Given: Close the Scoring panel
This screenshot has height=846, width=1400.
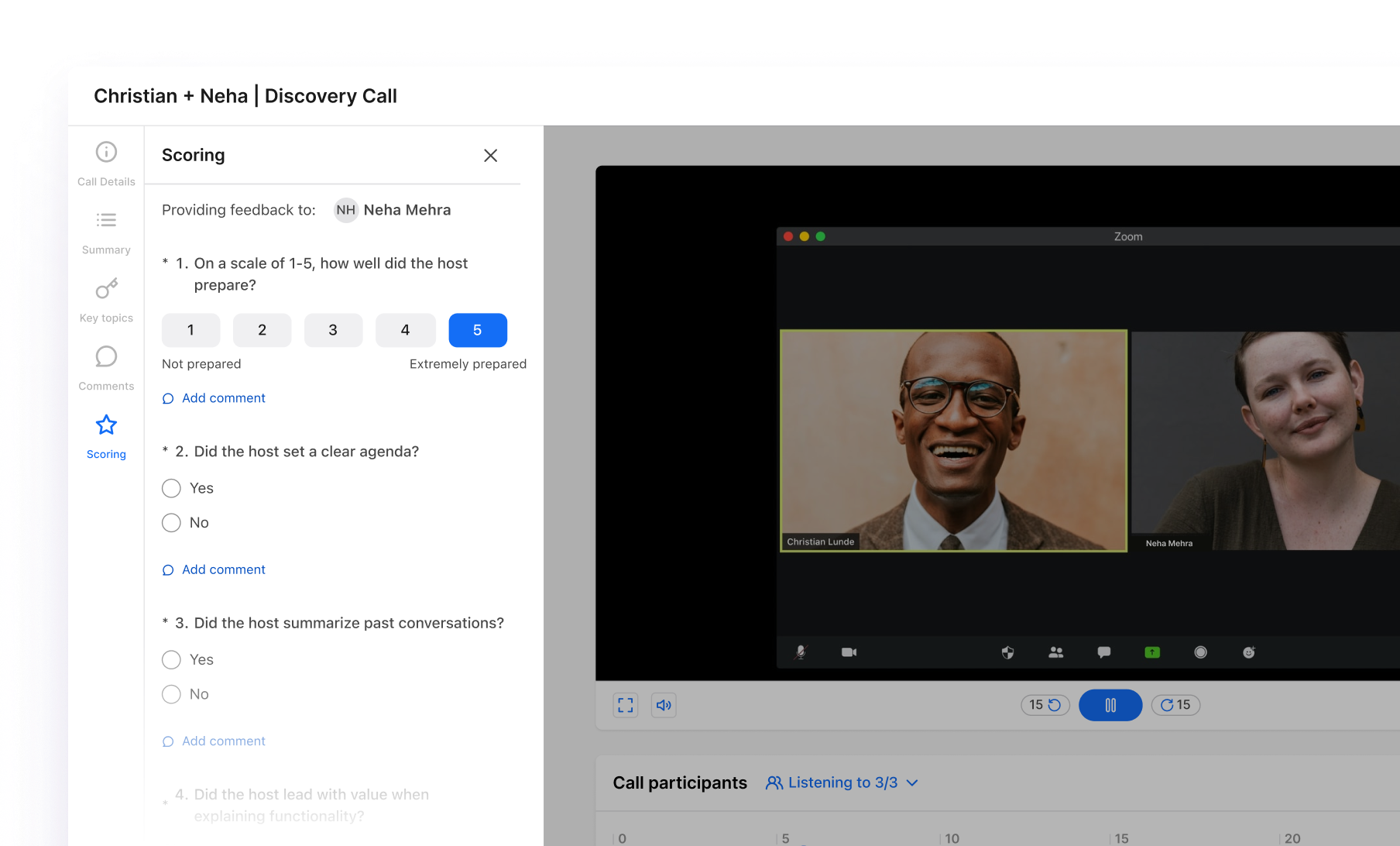Looking at the screenshot, I should point(490,156).
